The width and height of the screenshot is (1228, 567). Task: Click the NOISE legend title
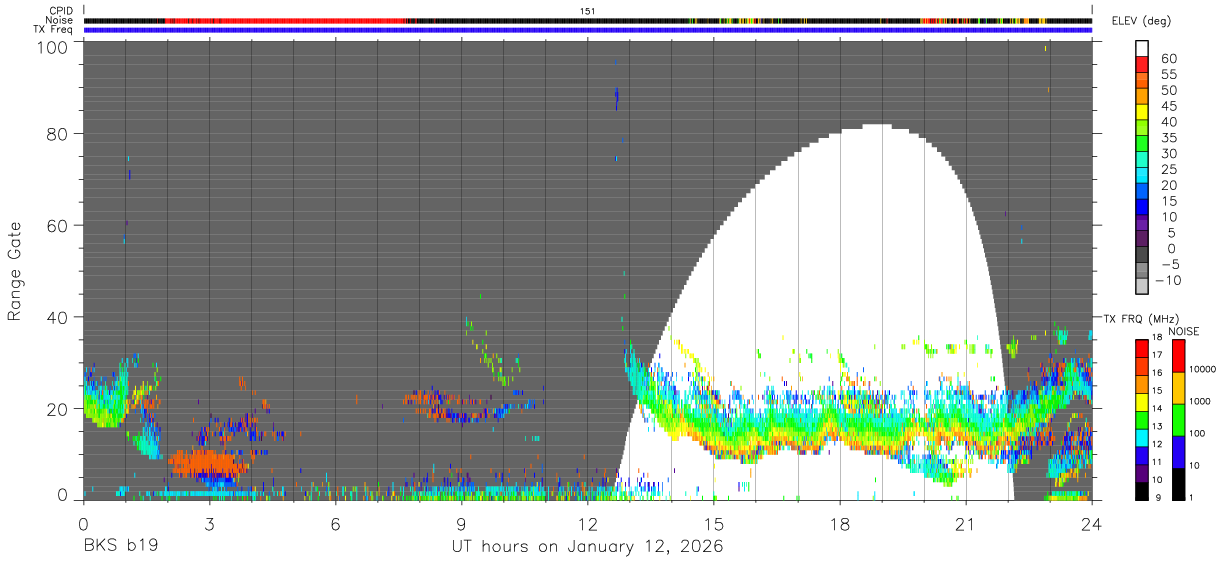[1185, 331]
